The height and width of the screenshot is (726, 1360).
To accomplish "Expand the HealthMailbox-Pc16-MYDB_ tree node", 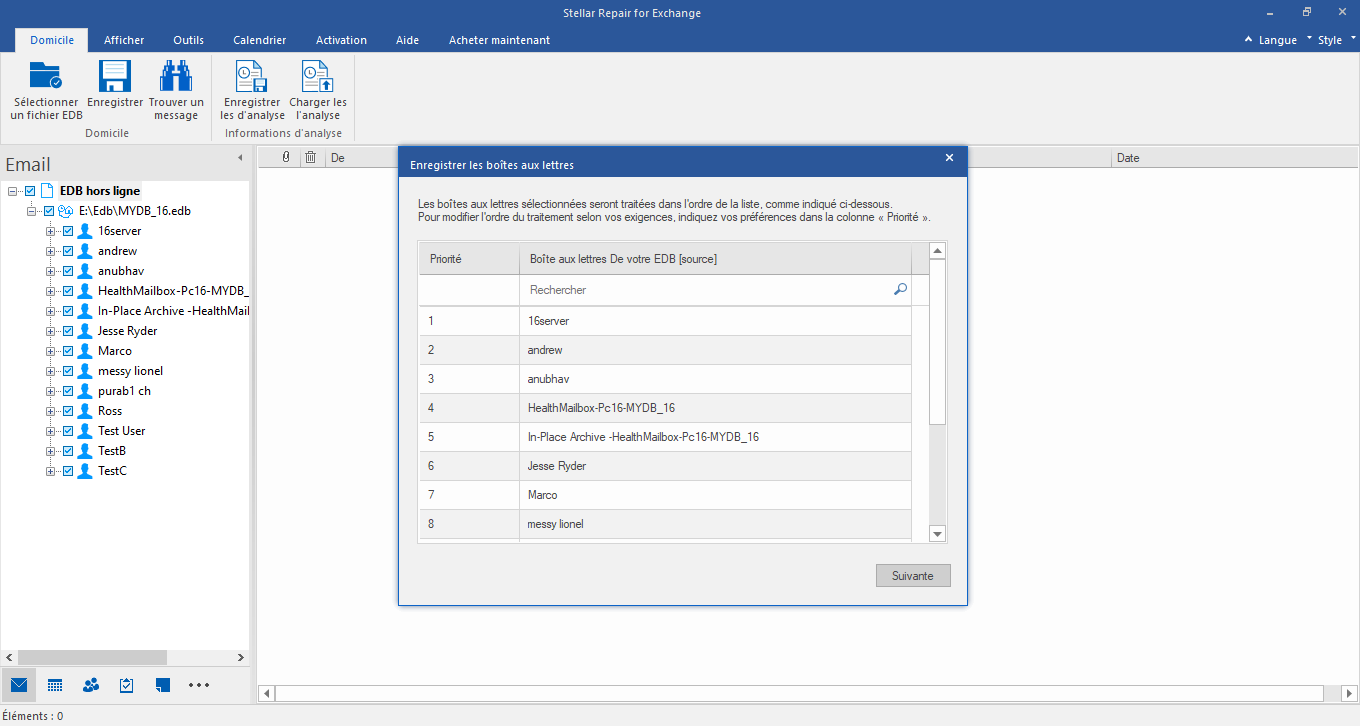I will (50, 291).
